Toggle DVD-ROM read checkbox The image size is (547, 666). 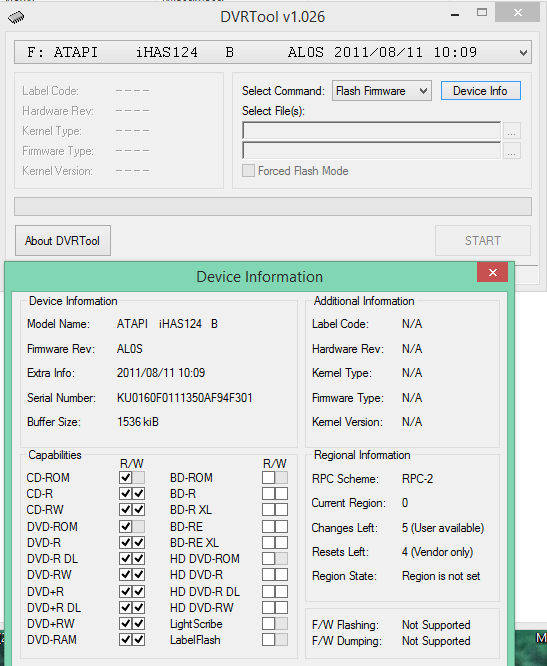coord(125,527)
